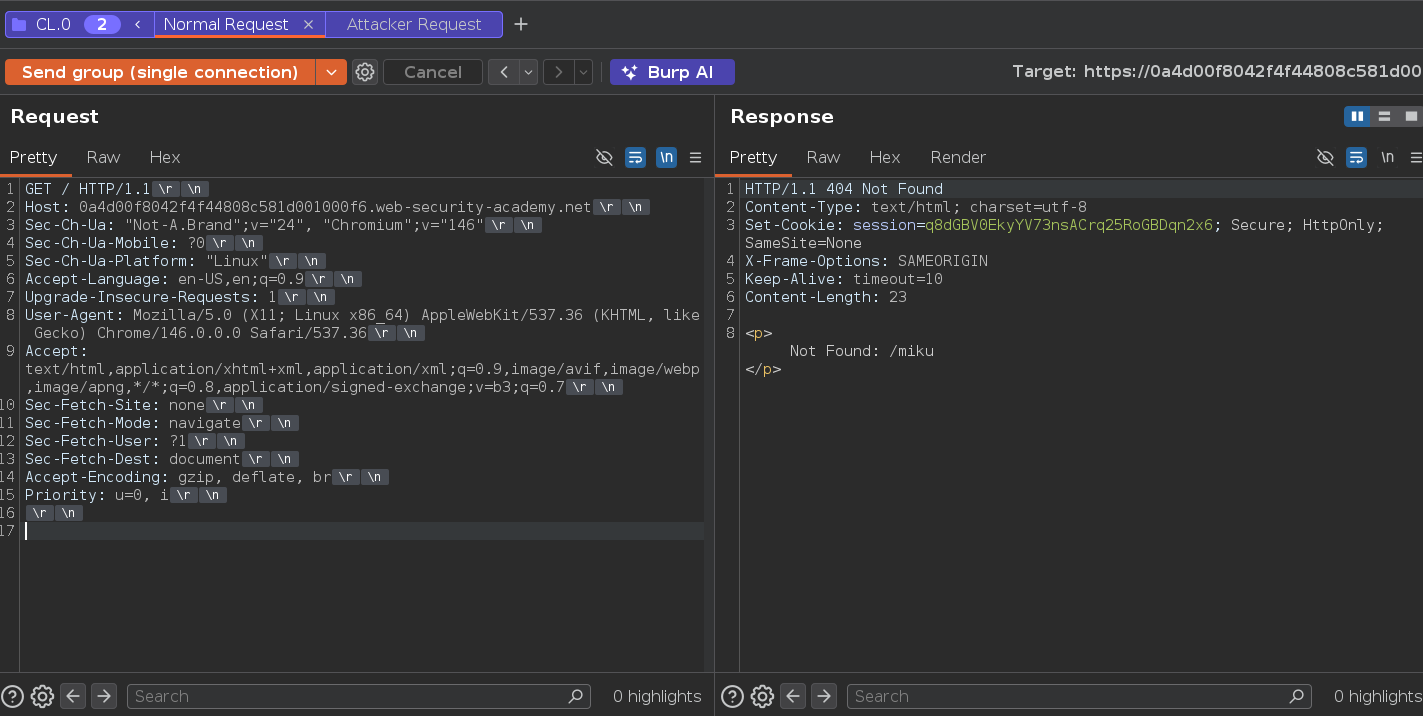Open help for Response search bar
The height and width of the screenshot is (716, 1423).
coord(732,696)
